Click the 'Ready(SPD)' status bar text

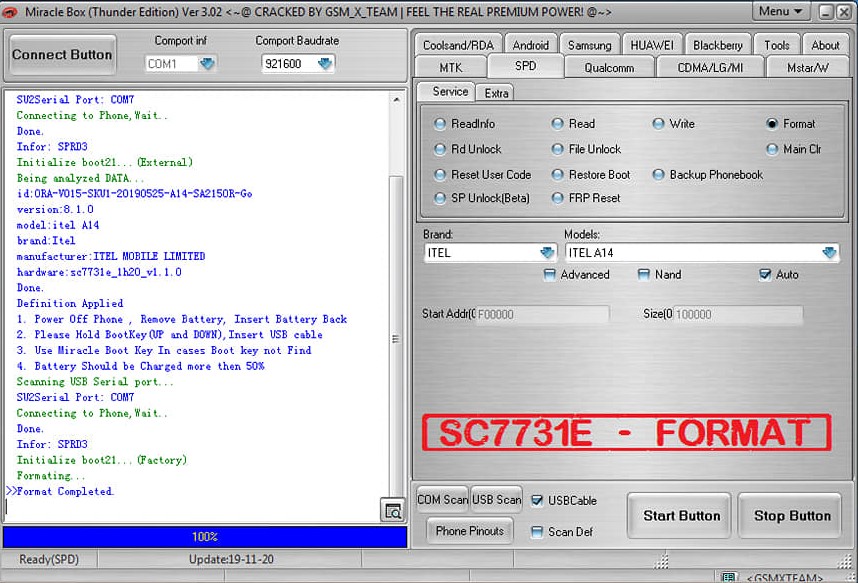[49, 559]
